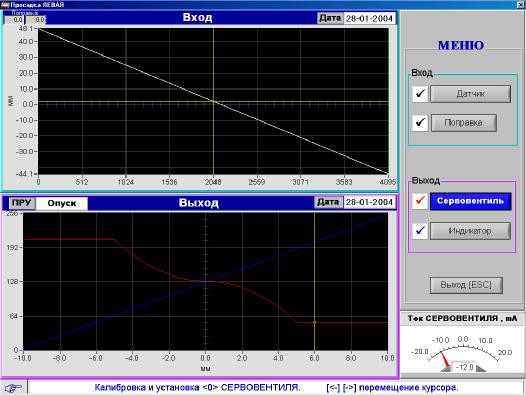This screenshot has width=526, height=395.
Task: Click the Ток СЕРВОВЕНТИЛЯ, mA label
Action: [x=462, y=318]
